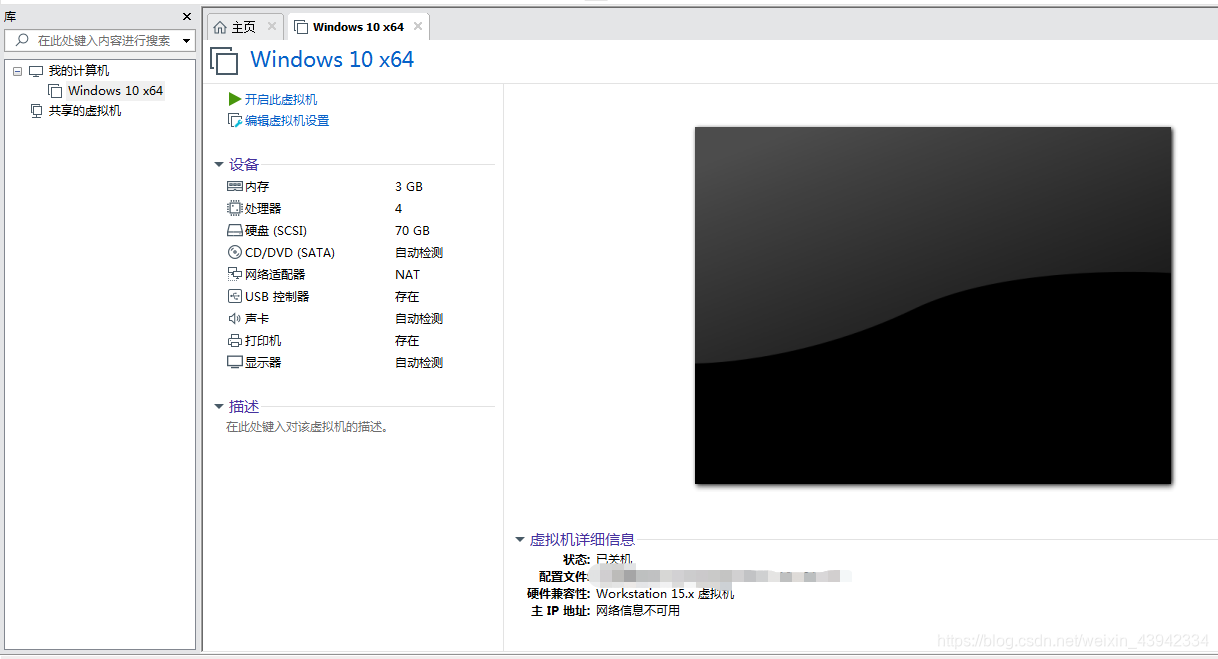Click Workstation 15.x 虚拟机 compatibility text
Screen dimensions: 1218x659
tap(665, 594)
